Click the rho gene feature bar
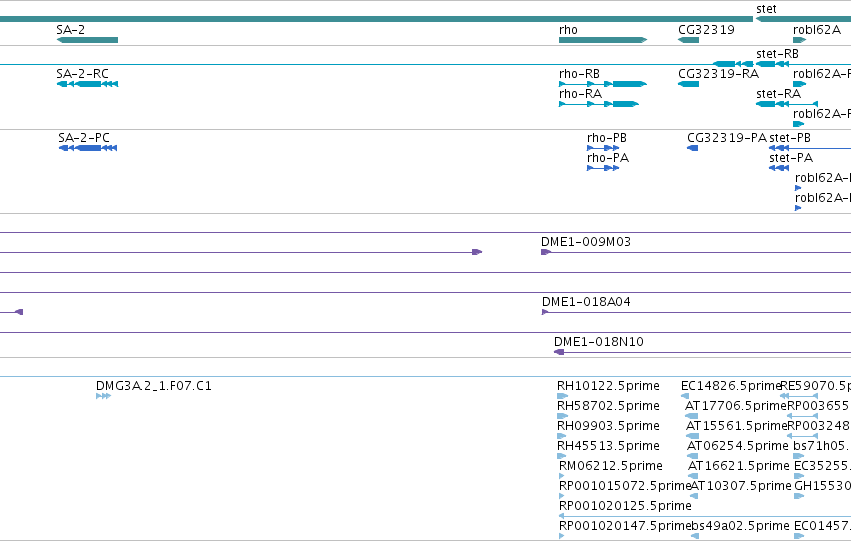Image resolution: width=851 pixels, height=541 pixels. click(603, 40)
